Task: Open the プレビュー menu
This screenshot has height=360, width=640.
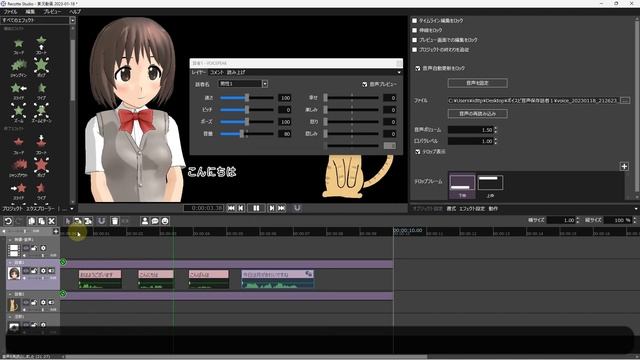Action: 52,12
